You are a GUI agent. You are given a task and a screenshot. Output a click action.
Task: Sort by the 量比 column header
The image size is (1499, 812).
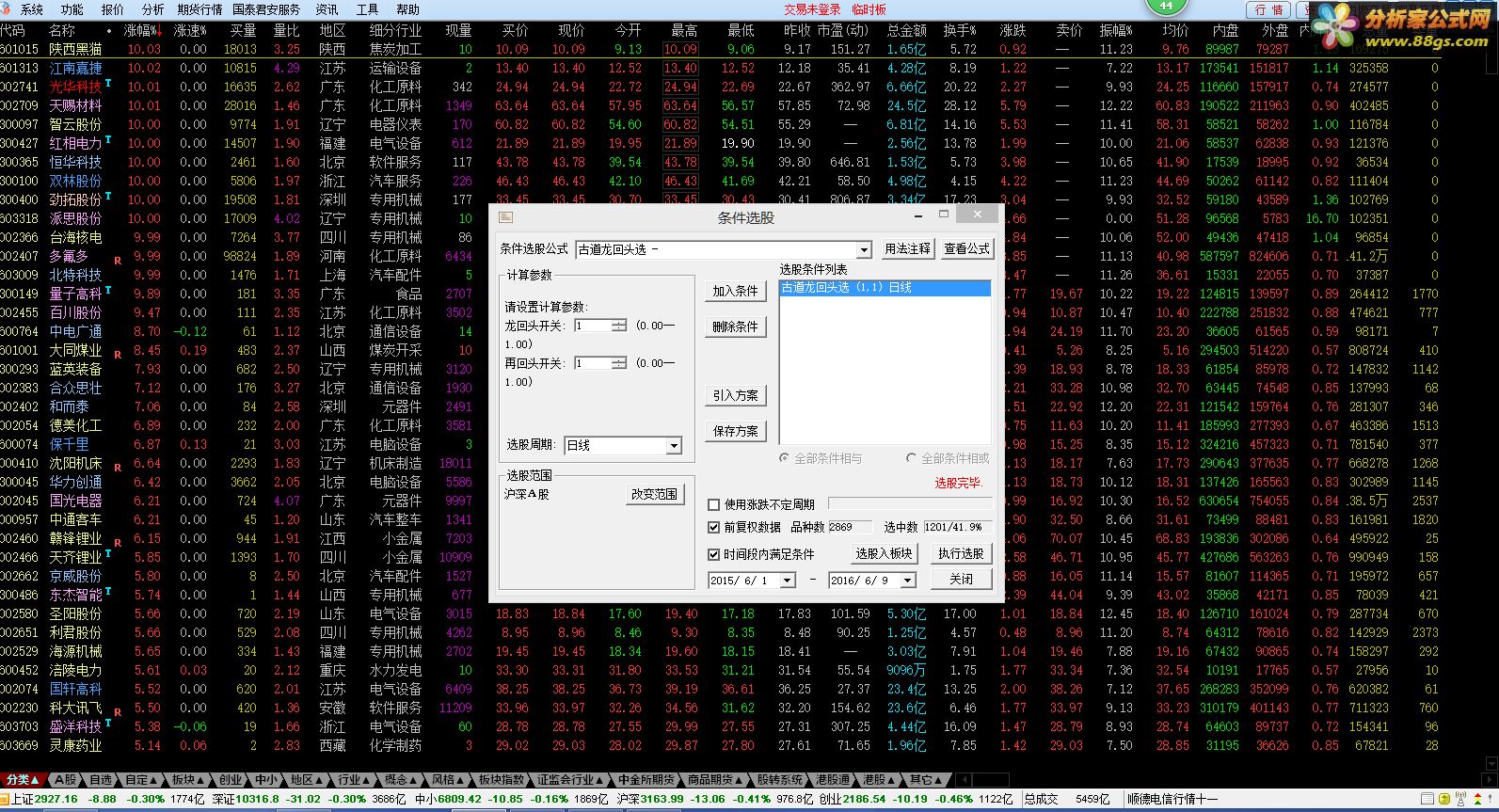point(286,31)
